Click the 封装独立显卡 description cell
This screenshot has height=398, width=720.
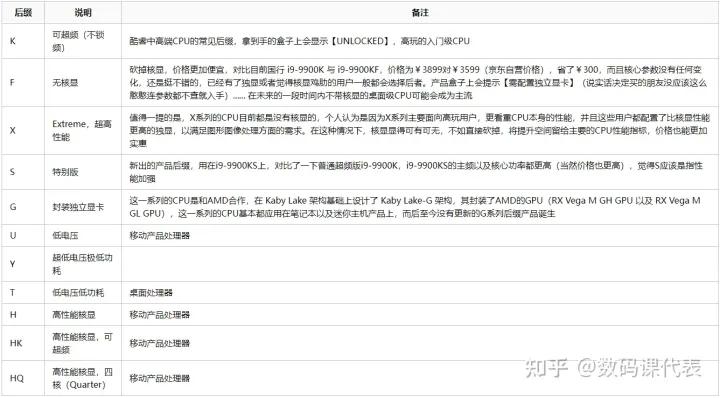[83, 207]
